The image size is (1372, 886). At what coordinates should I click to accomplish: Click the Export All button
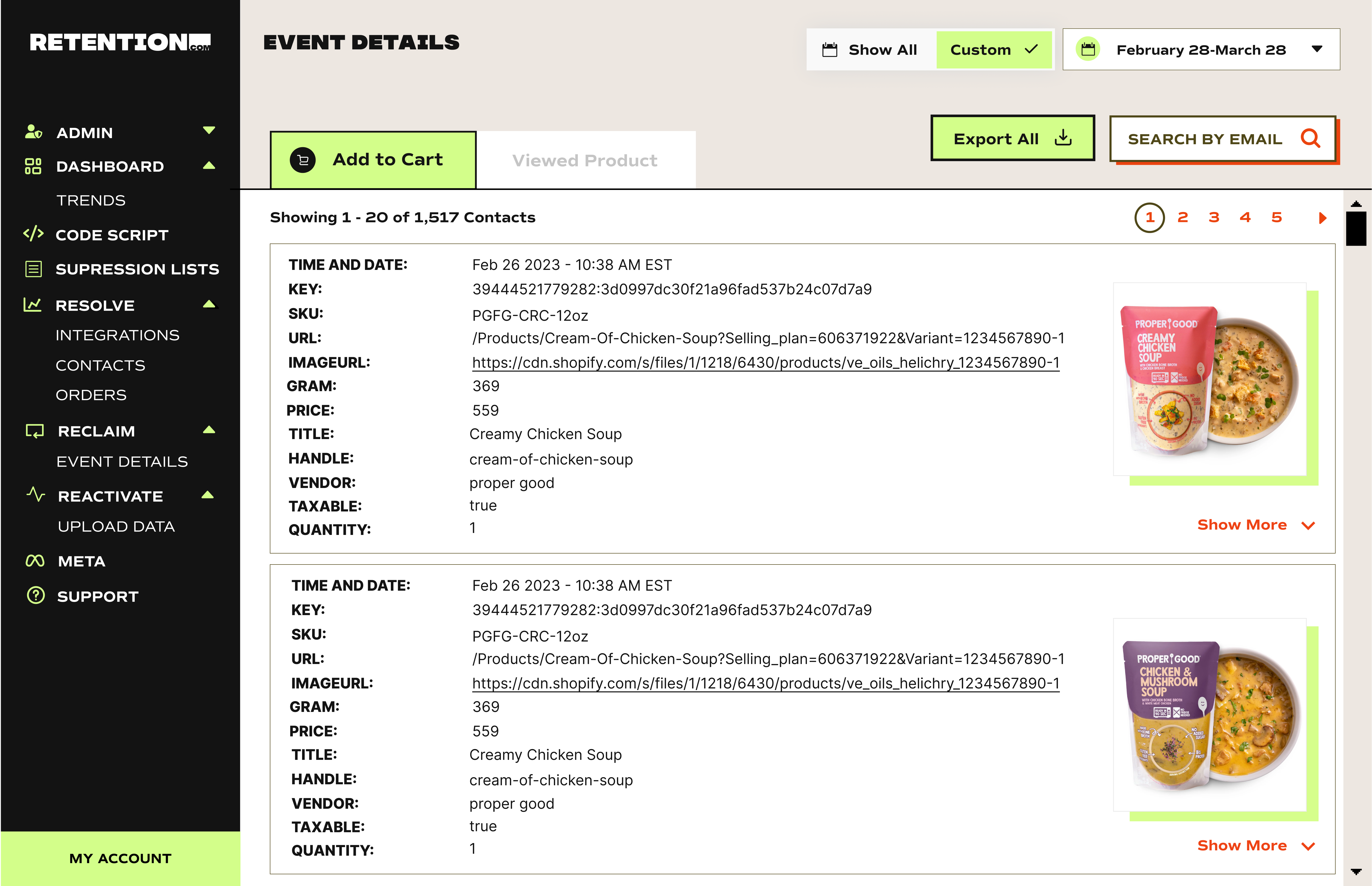pyautogui.click(x=1012, y=138)
